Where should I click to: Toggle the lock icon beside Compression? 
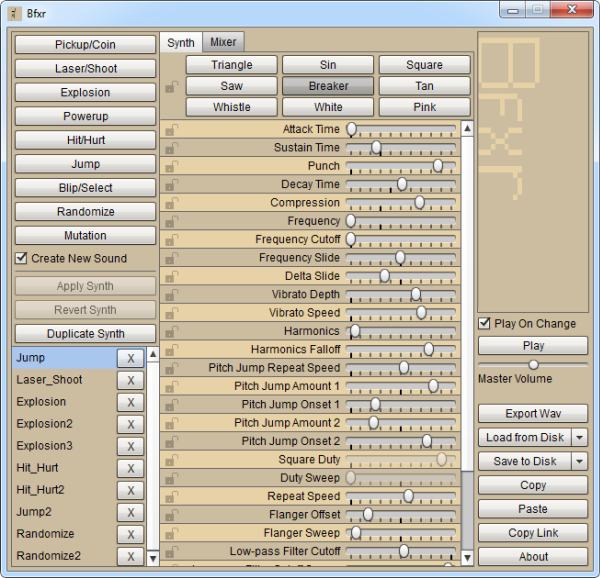coord(171,203)
